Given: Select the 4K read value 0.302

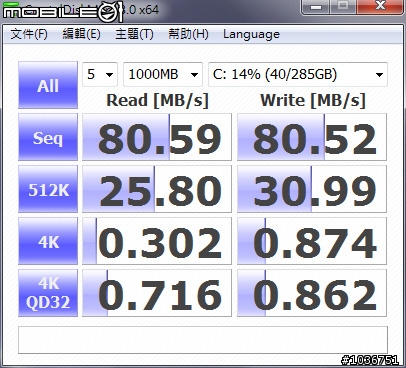Looking at the screenshot, I should pyautogui.click(x=157, y=241).
